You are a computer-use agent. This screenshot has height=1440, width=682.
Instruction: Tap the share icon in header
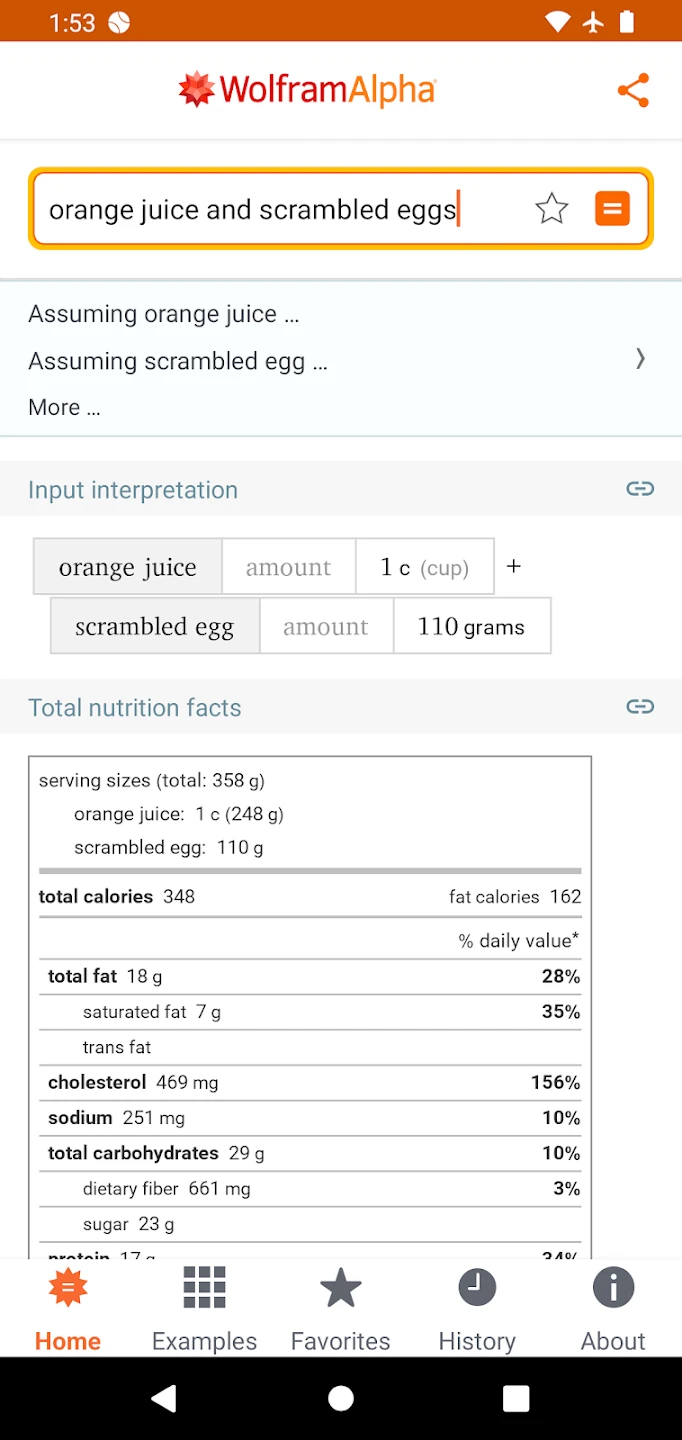[x=633, y=90]
